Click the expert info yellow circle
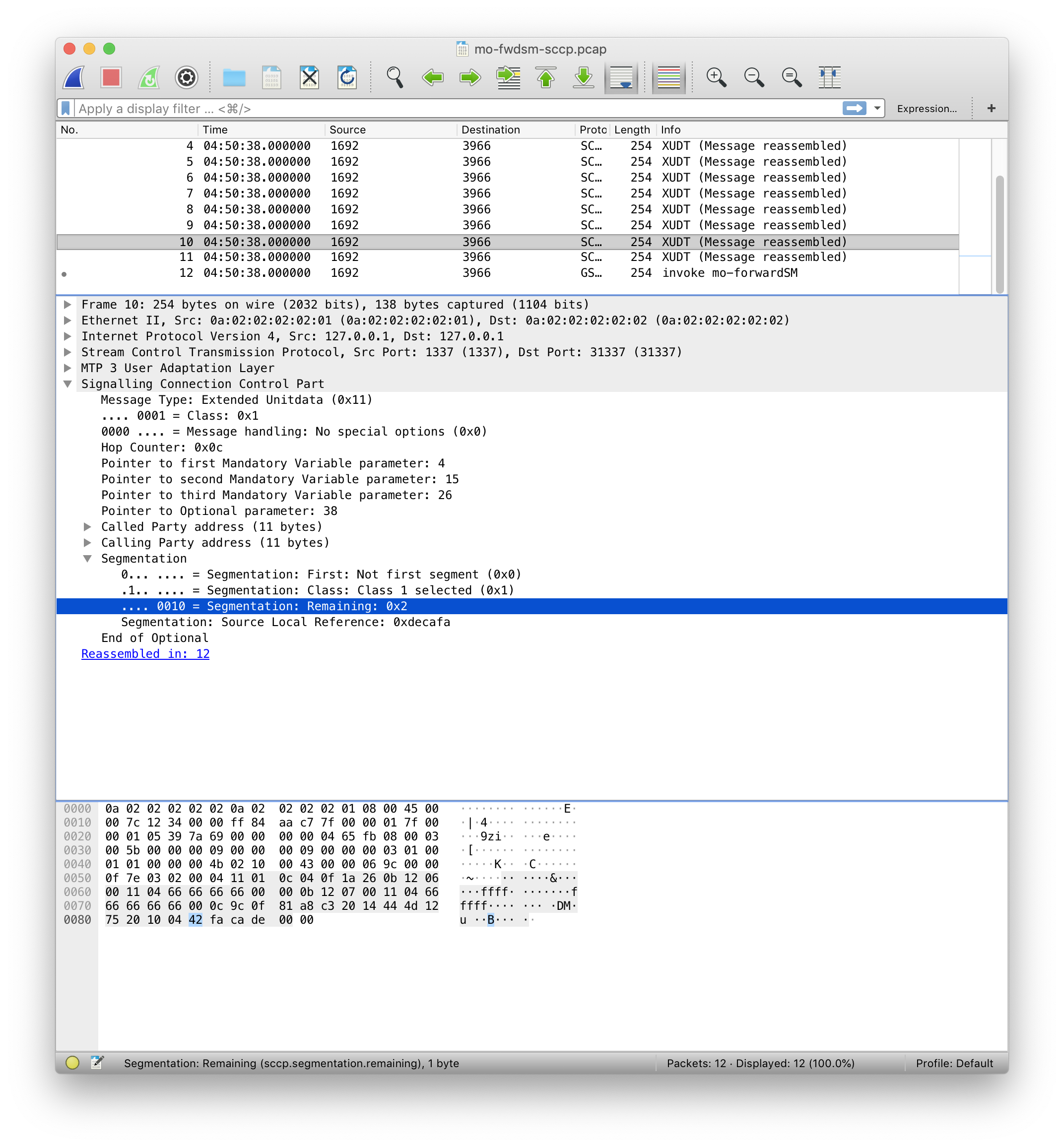The height and width of the screenshot is (1147, 1064). point(72,1063)
